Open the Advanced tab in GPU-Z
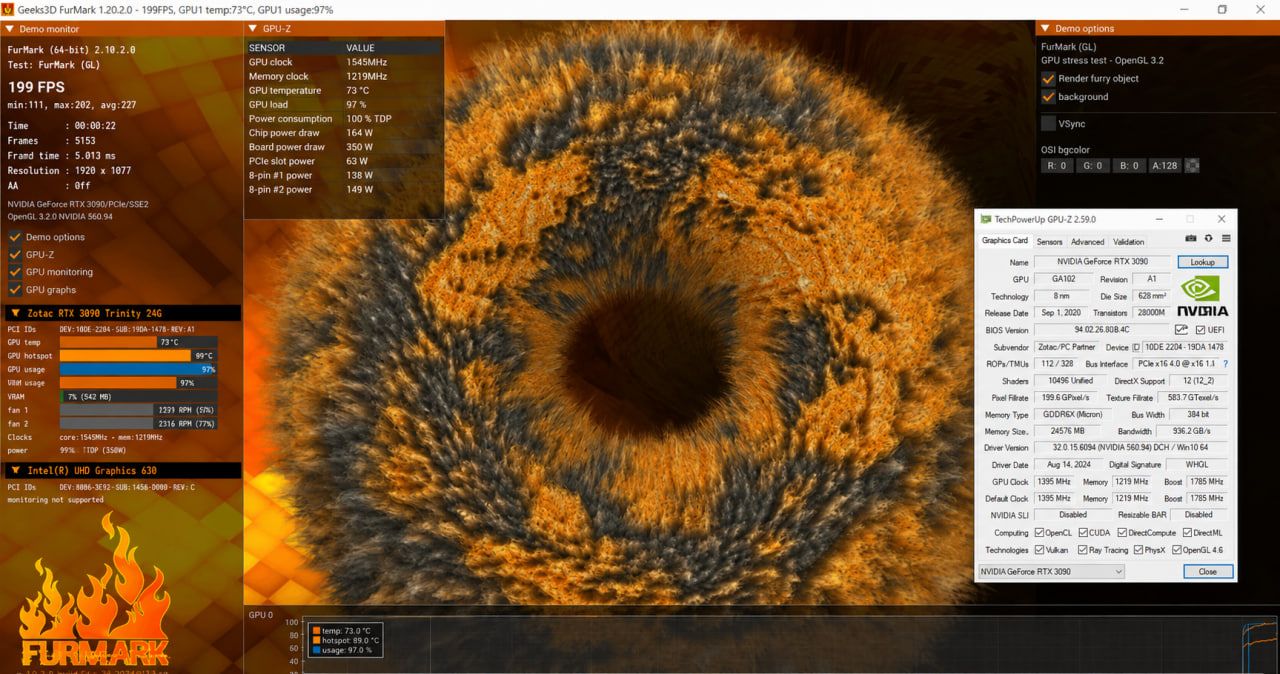Image resolution: width=1280 pixels, height=674 pixels. point(1088,242)
